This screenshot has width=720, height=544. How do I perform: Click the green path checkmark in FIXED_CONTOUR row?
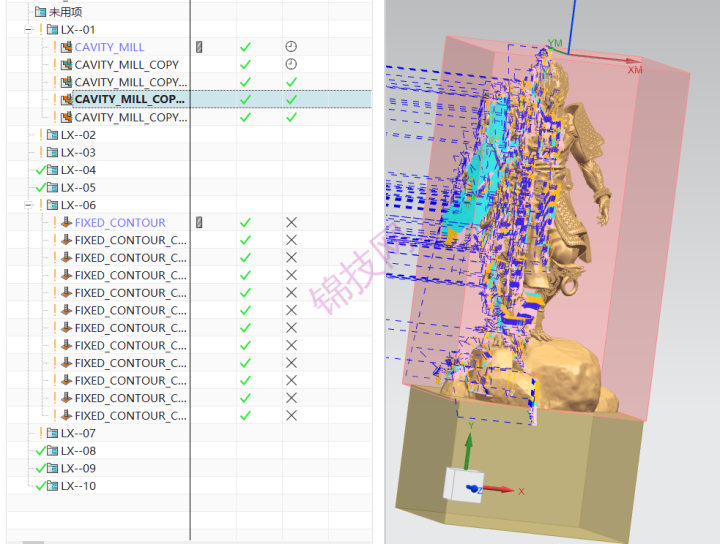click(246, 223)
